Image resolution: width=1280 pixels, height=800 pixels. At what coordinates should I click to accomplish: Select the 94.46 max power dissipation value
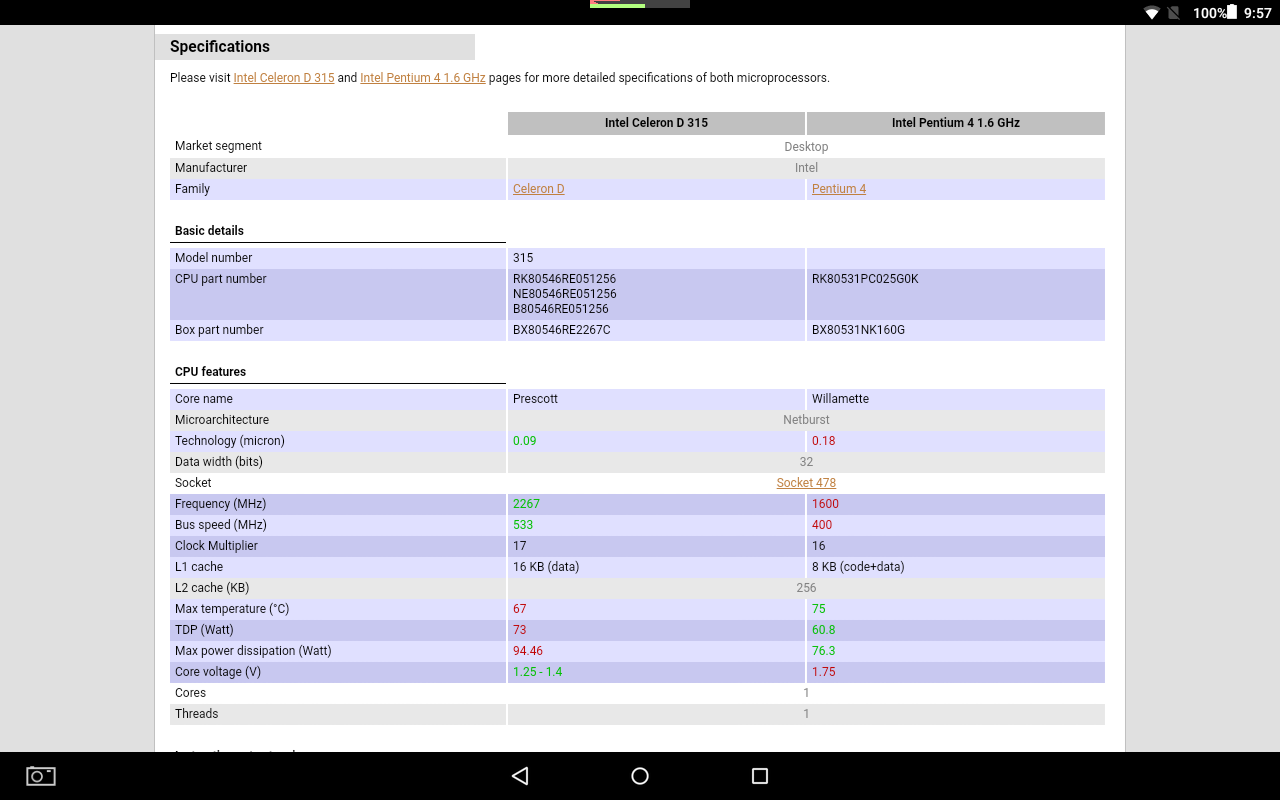point(528,651)
